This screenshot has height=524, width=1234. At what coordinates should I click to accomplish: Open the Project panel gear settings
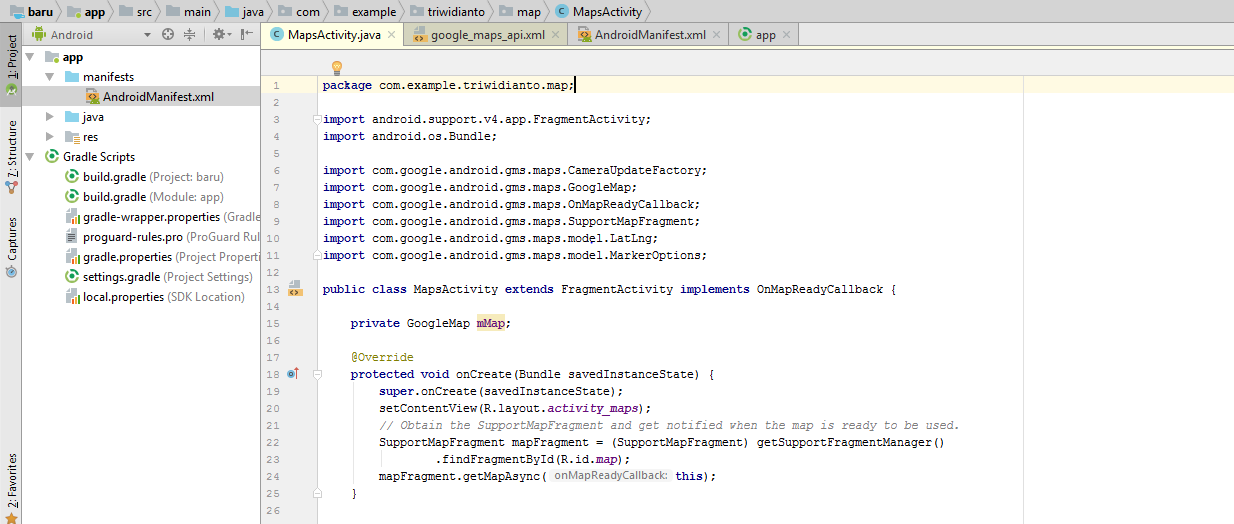[218, 35]
